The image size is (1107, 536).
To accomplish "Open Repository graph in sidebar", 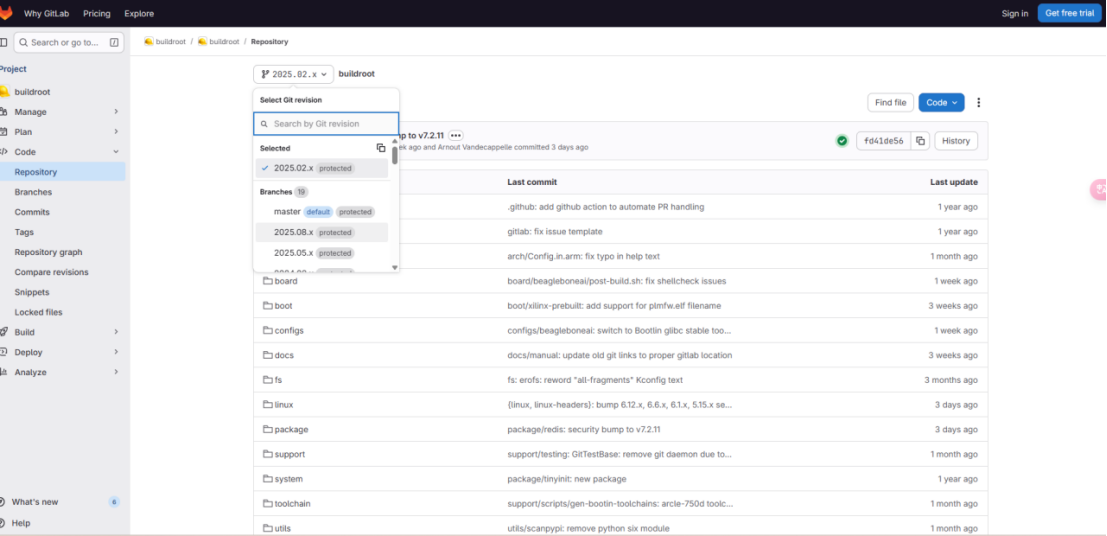I will (x=62, y=252).
